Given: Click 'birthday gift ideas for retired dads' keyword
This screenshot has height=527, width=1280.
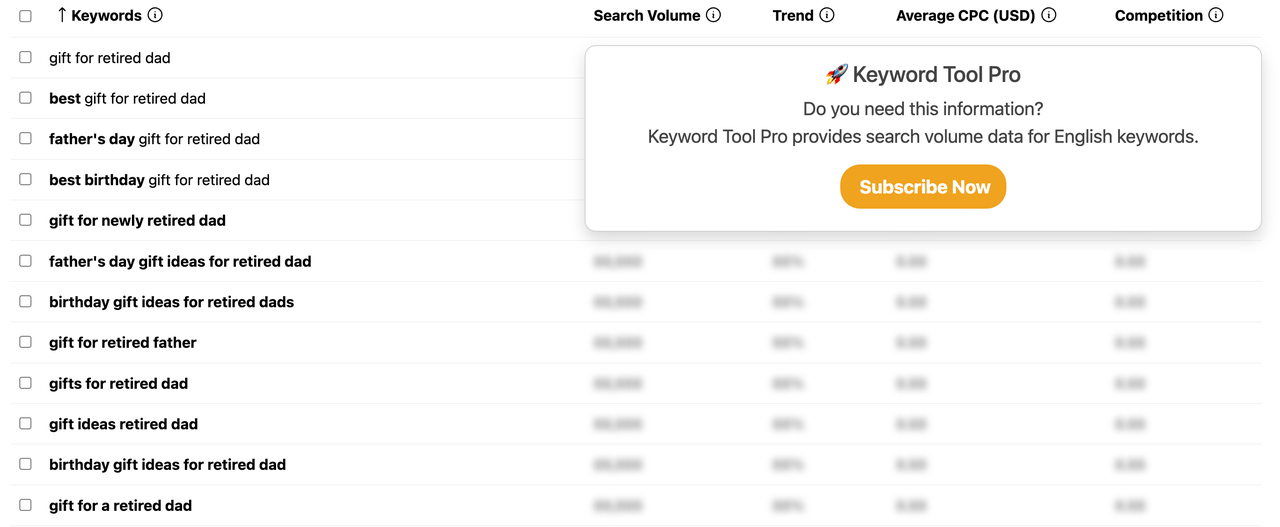Looking at the screenshot, I should (171, 302).
